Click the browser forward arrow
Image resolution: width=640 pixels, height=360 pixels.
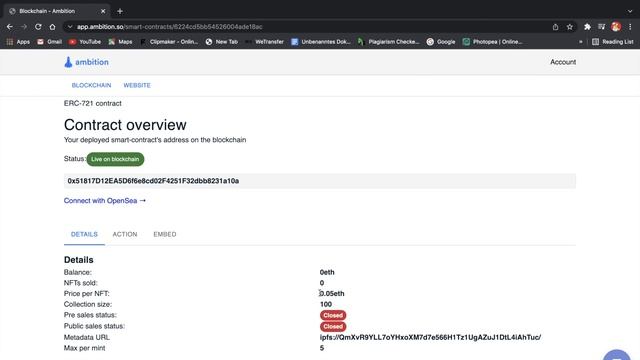pyautogui.click(x=24, y=27)
